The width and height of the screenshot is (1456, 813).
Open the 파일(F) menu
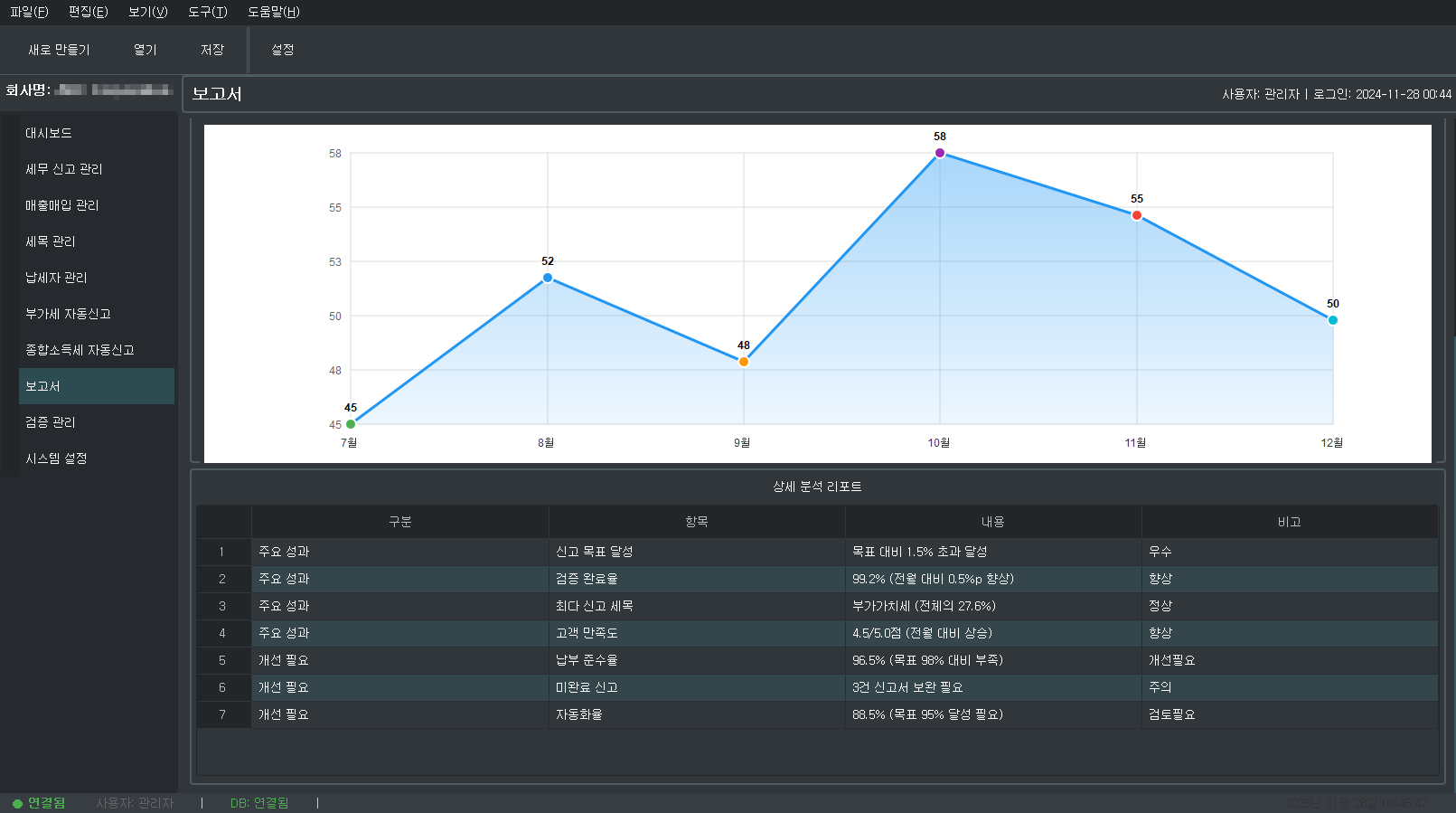click(29, 12)
